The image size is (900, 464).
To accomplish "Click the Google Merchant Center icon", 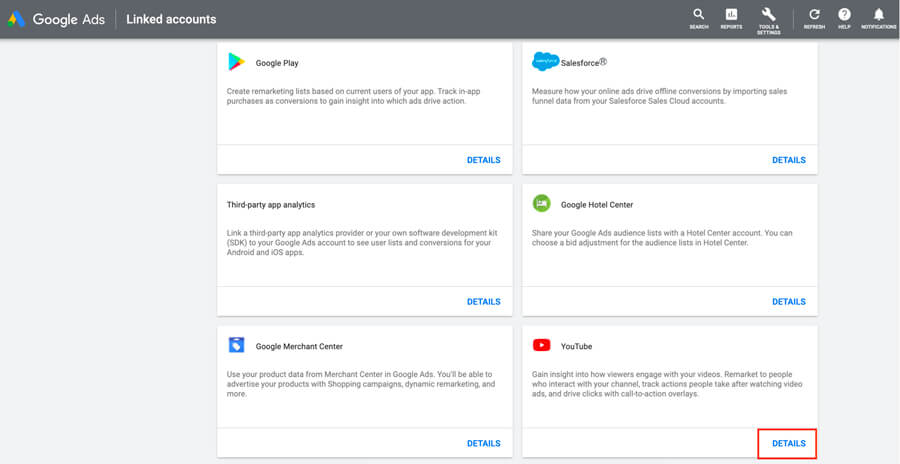I will click(236, 346).
